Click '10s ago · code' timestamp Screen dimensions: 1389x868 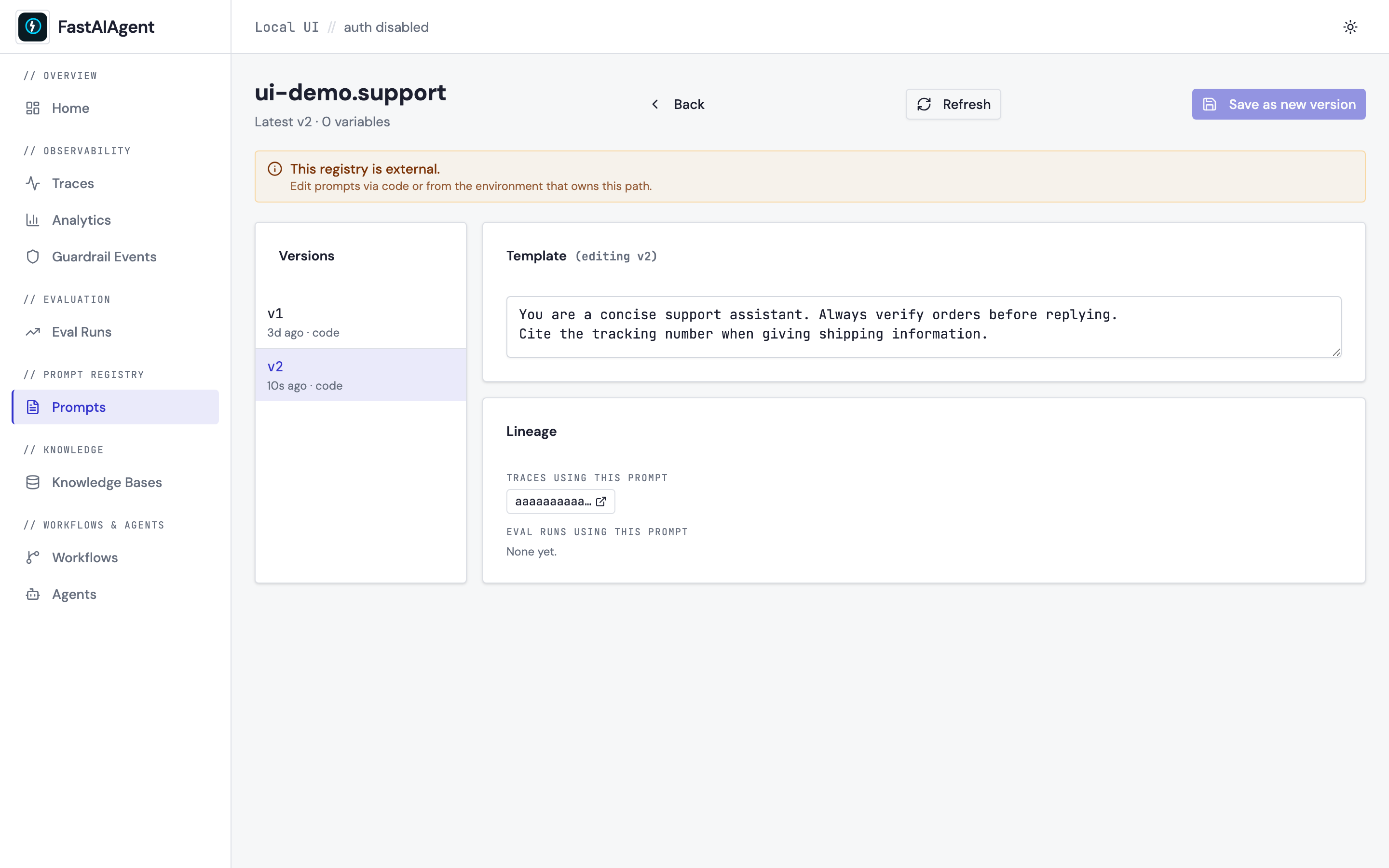[305, 386]
